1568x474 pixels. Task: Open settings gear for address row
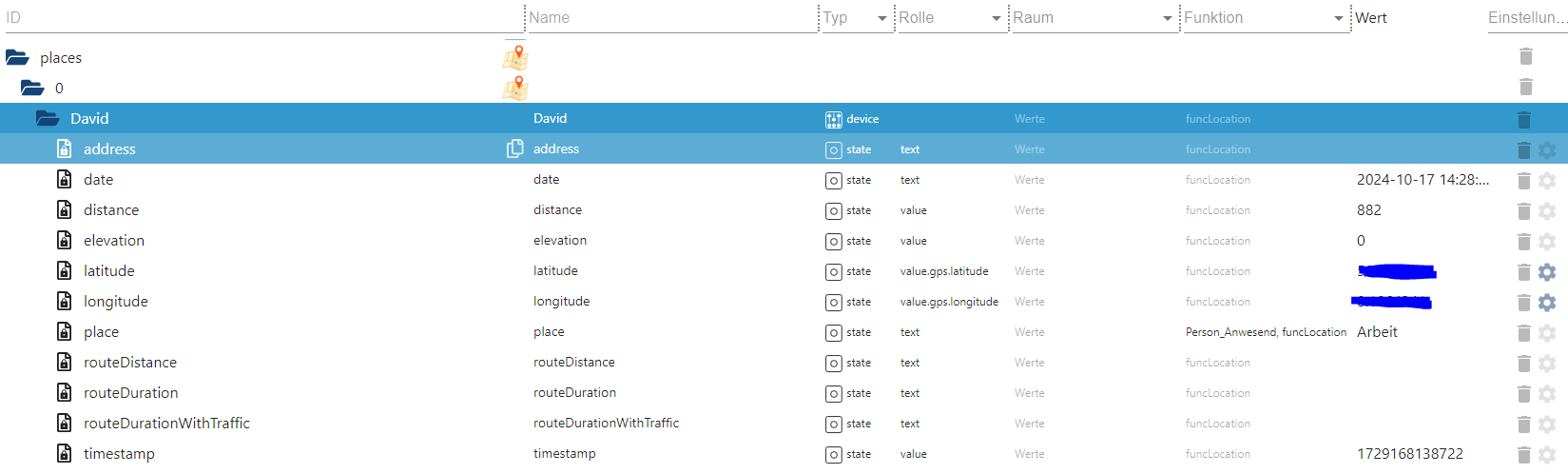tap(1547, 150)
